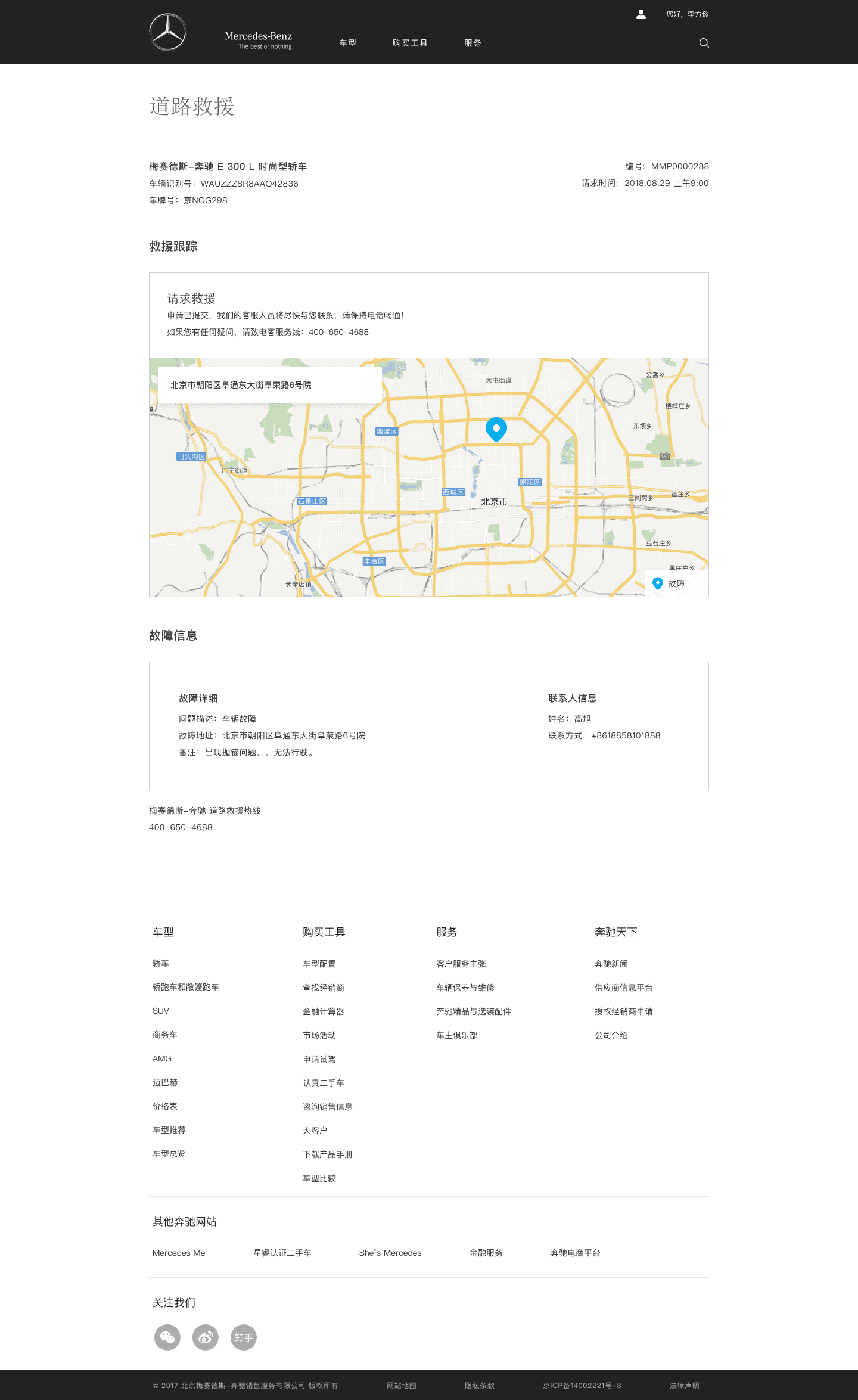Open footer link 商务车
This screenshot has height=1400, width=858.
pyautogui.click(x=165, y=1035)
